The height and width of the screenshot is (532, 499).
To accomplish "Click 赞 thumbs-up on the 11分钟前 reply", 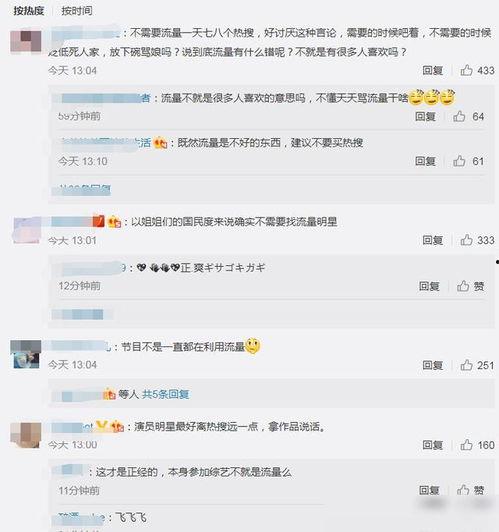I will coord(470,490).
